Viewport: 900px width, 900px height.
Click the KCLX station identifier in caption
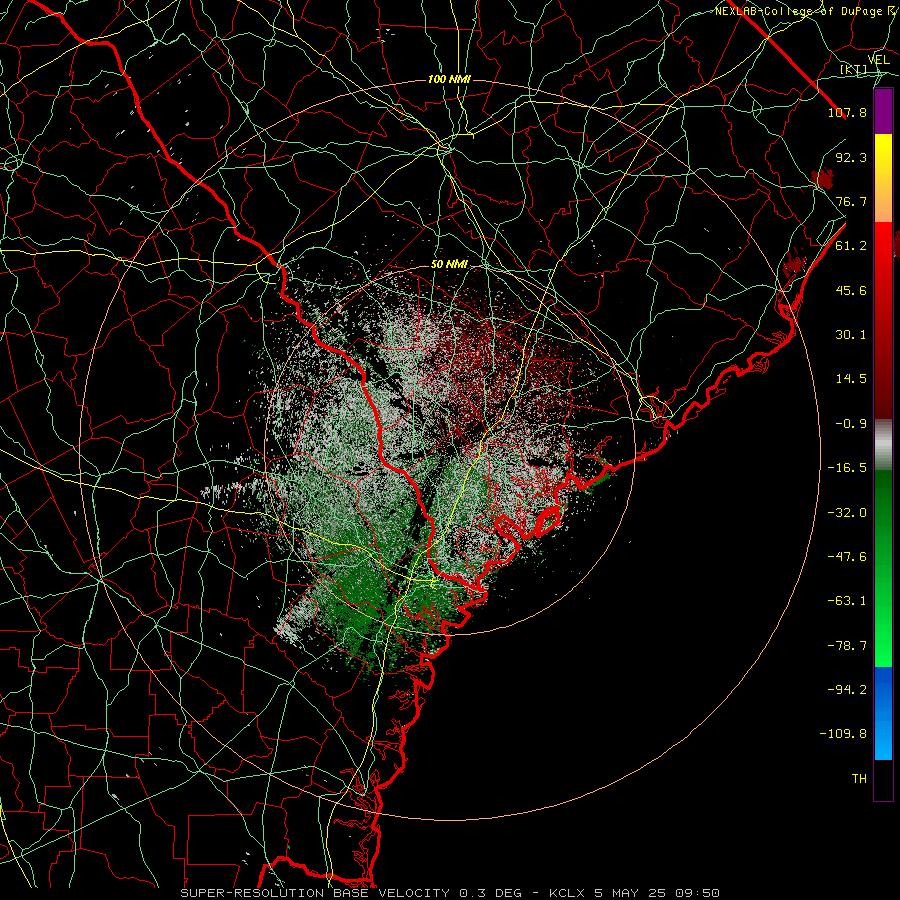[567, 893]
